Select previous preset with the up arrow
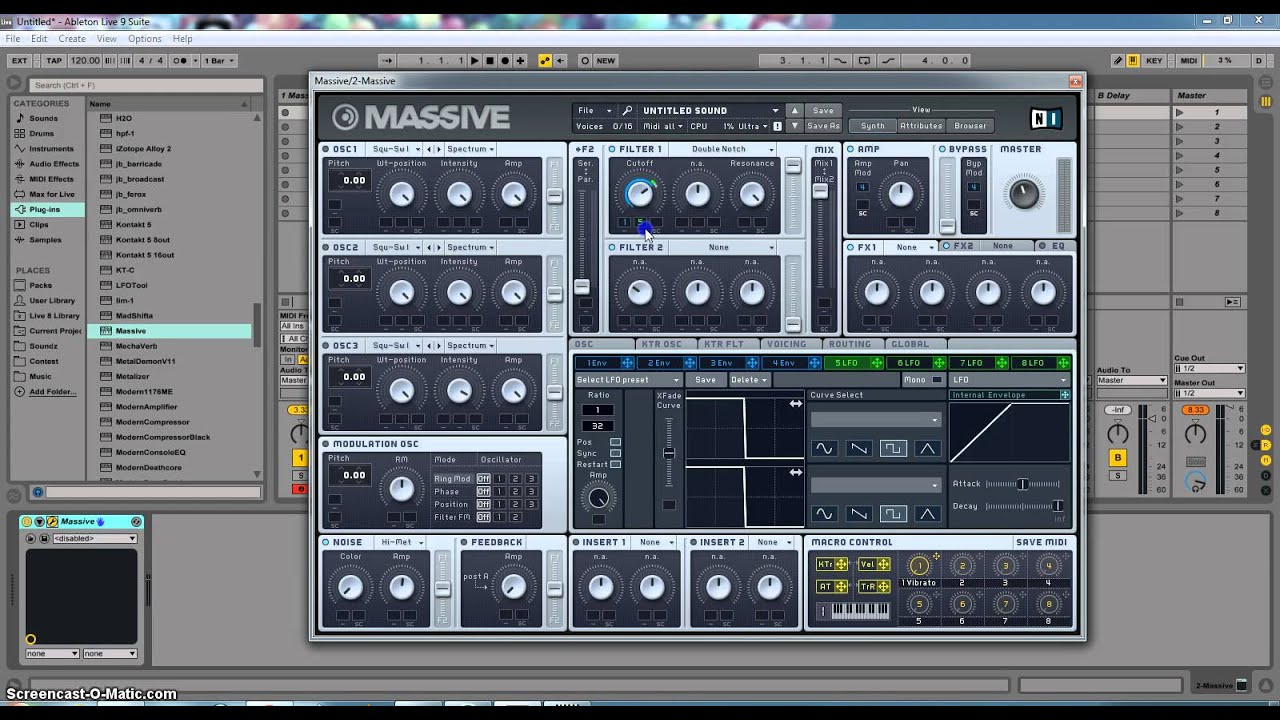 tap(795, 110)
